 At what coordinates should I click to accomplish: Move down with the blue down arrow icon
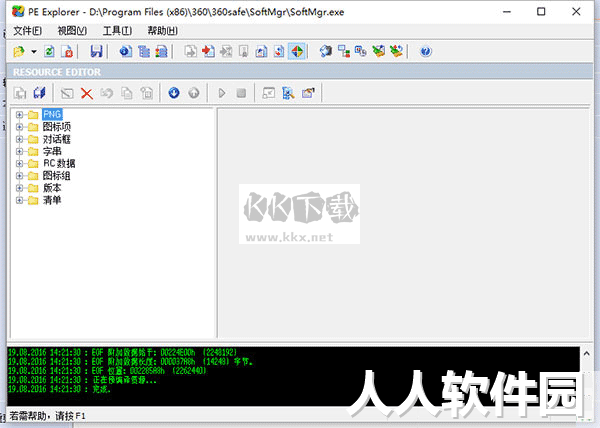[x=174, y=93]
